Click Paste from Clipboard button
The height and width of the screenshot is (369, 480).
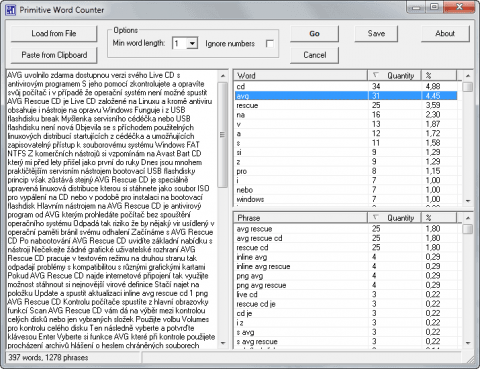(x=54, y=55)
